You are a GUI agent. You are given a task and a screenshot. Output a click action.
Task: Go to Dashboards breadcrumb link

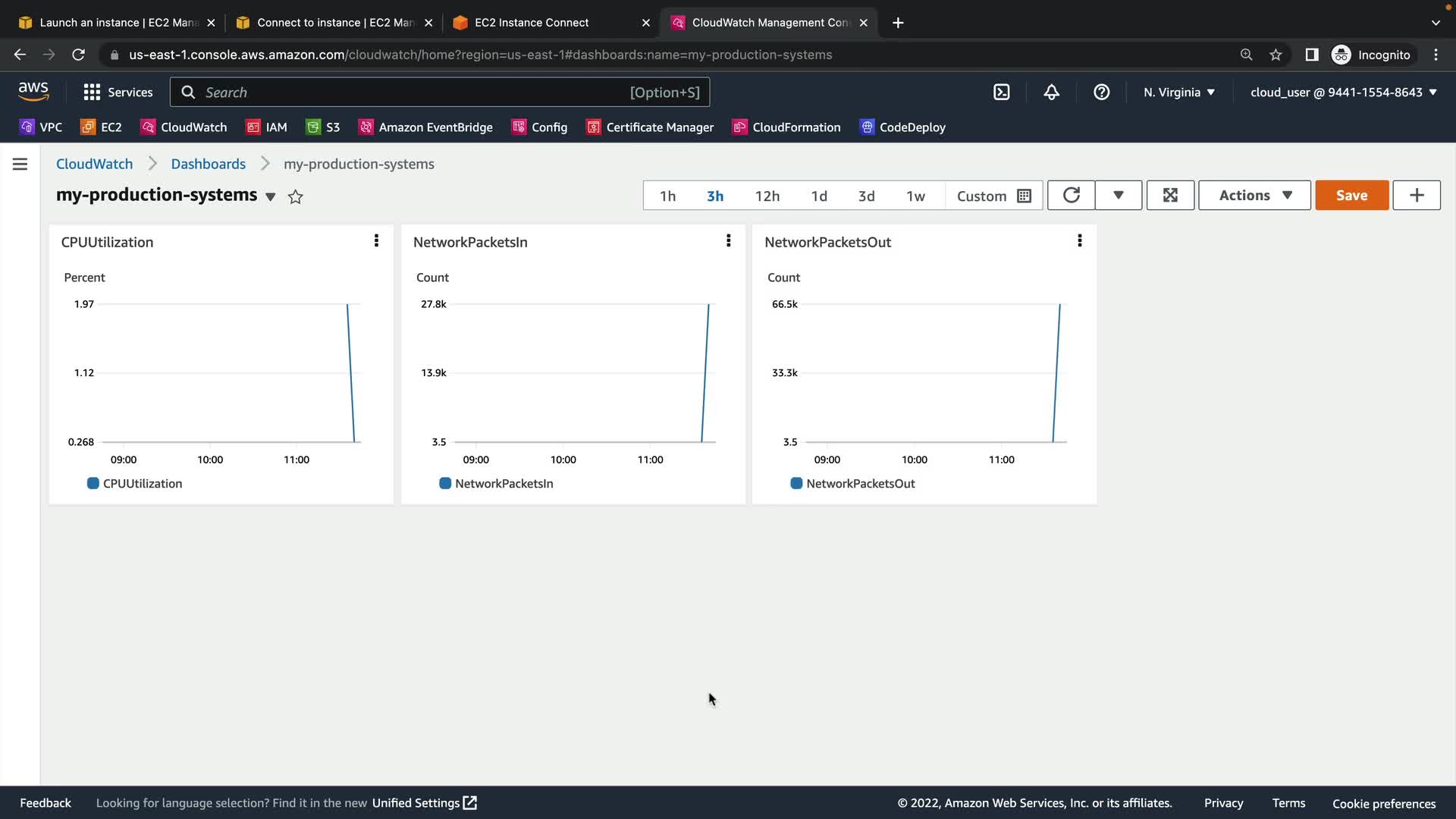click(208, 164)
